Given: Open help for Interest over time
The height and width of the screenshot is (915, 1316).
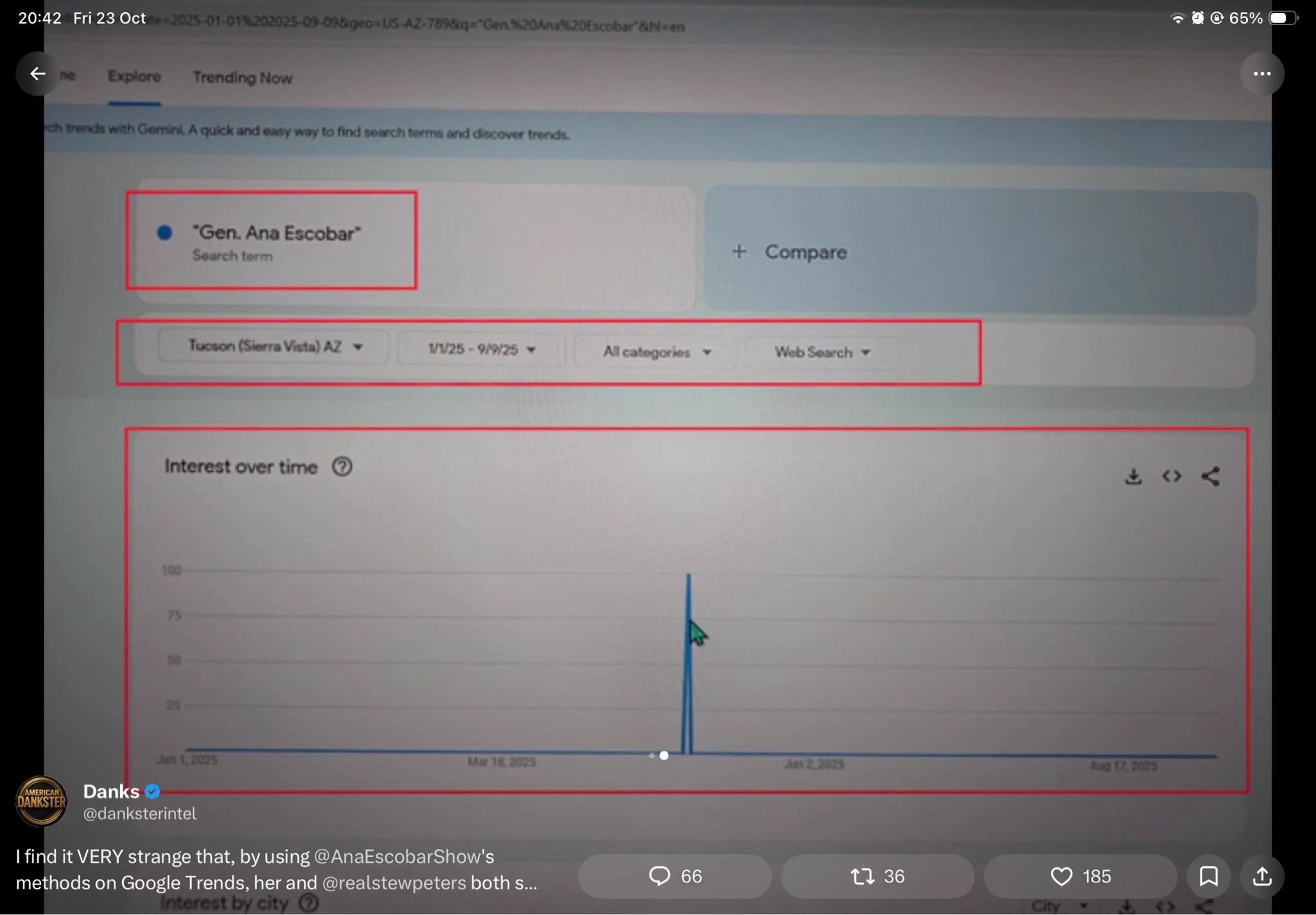Looking at the screenshot, I should point(342,466).
